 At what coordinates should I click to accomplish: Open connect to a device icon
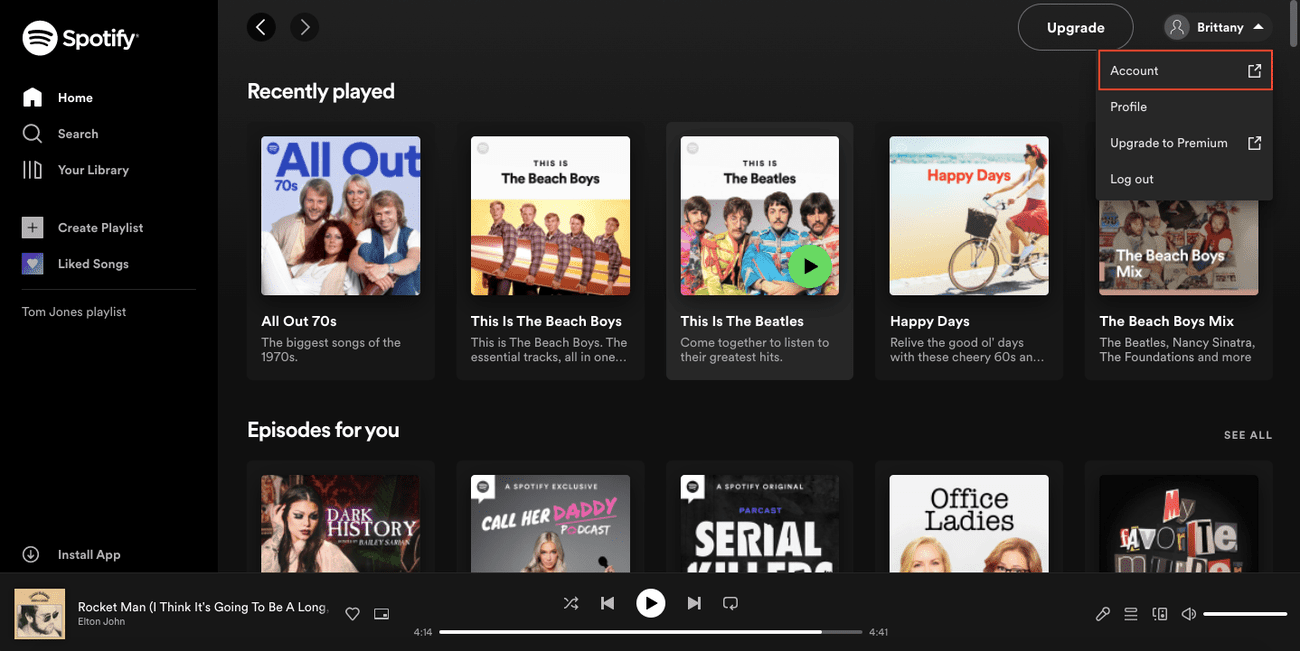click(1160, 614)
